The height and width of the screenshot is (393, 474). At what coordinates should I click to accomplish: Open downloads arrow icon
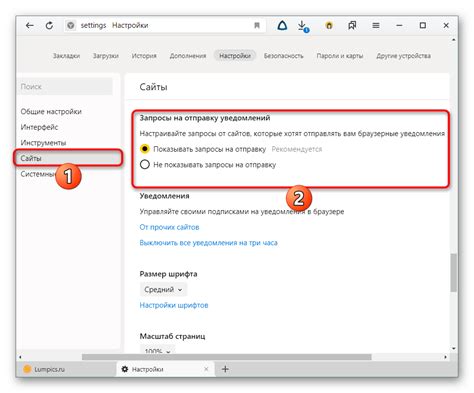tap(303, 26)
